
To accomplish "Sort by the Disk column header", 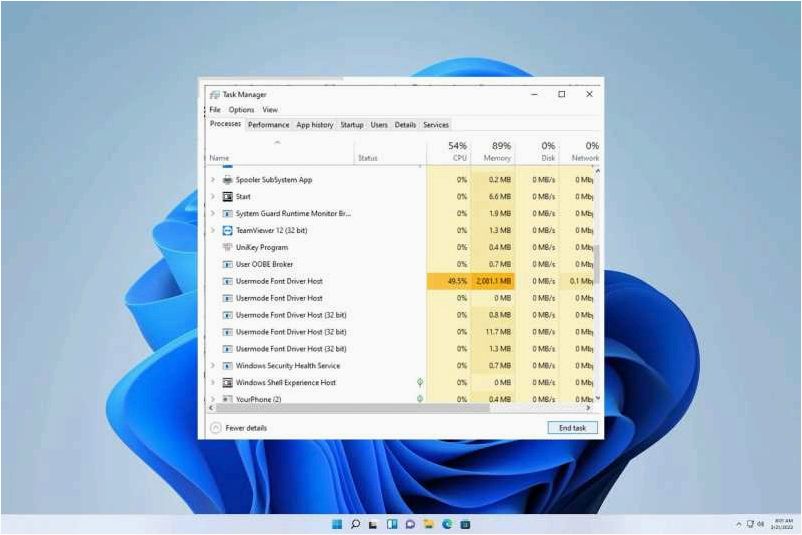I will [x=537, y=152].
